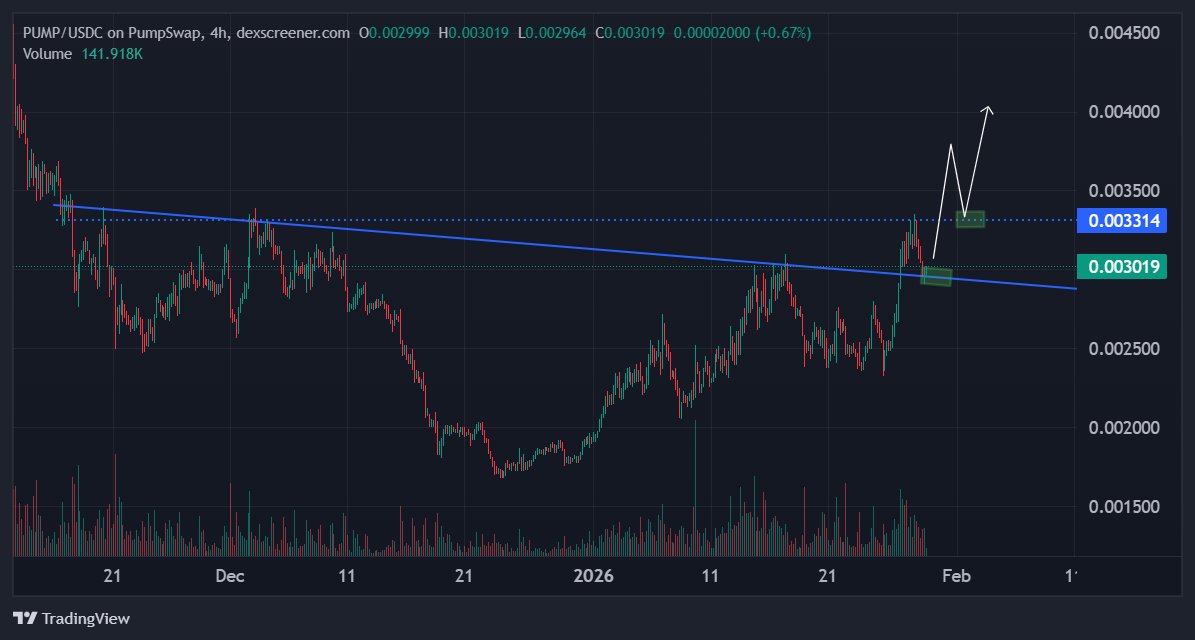Select the Feb label on time axis
This screenshot has height=640, width=1195.
956,577
